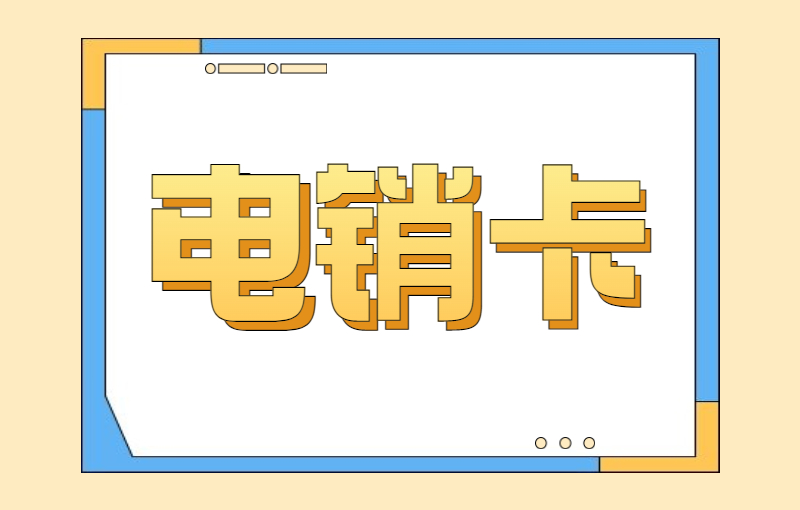Image resolution: width=800 pixels, height=510 pixels.
Task: Click the blue top border of frame
Action: [450, 46]
